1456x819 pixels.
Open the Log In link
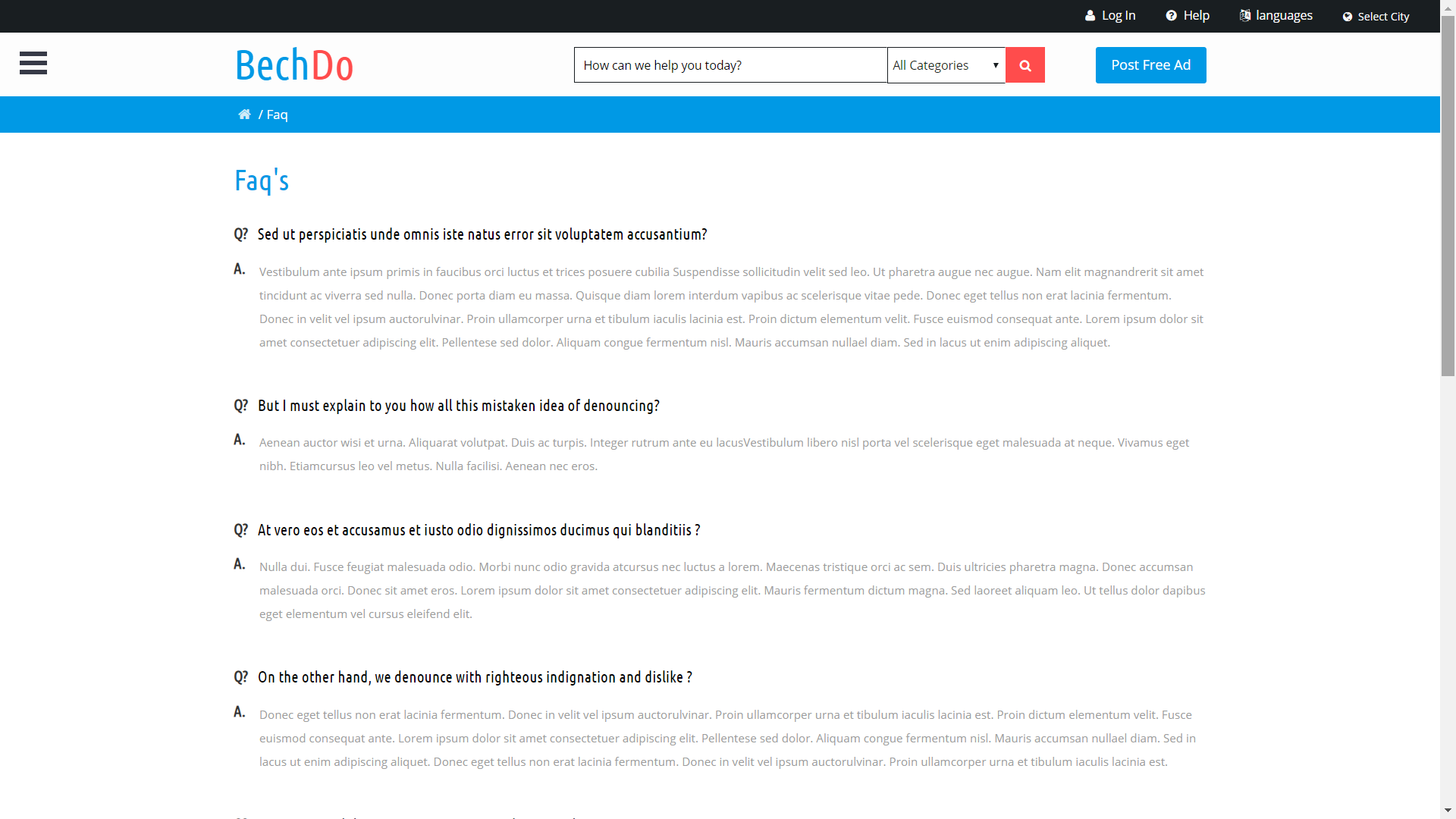[x=1119, y=16]
